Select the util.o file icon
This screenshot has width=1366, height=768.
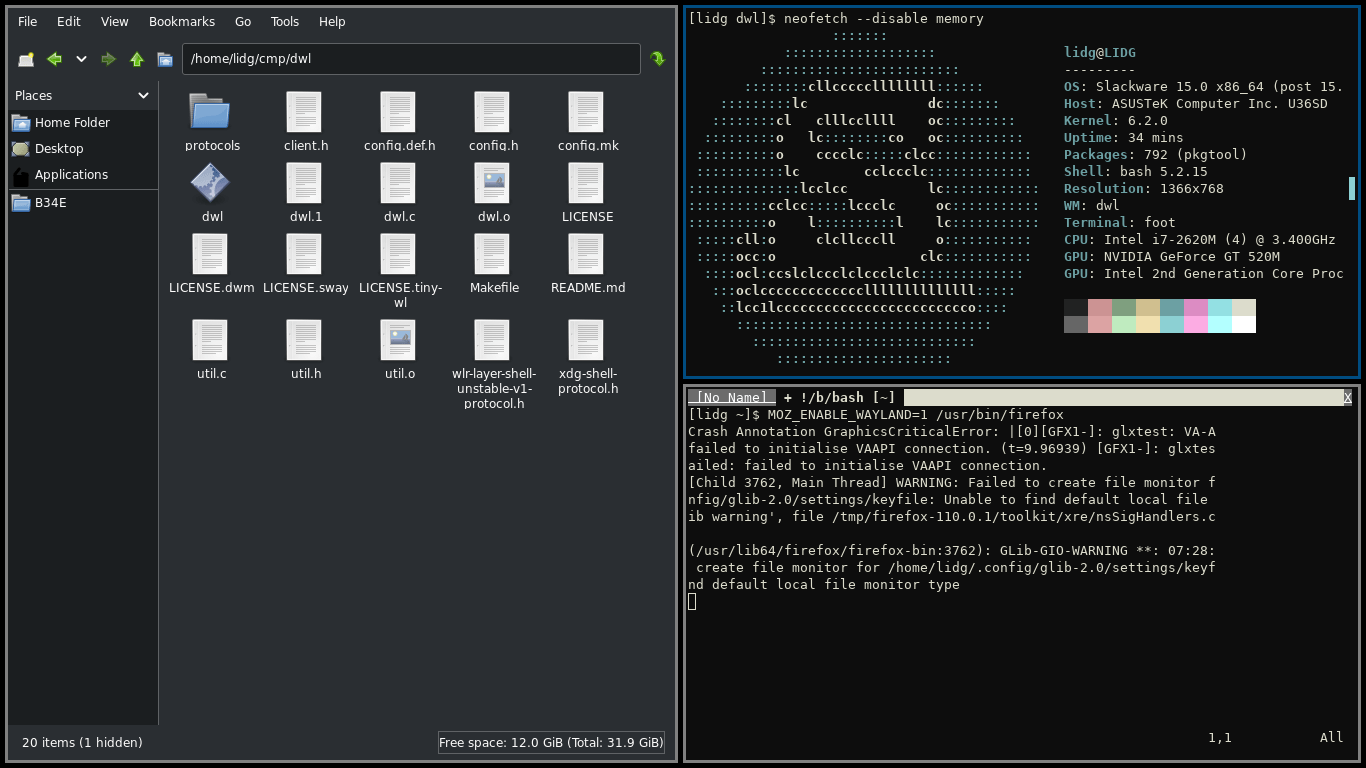(x=398, y=340)
